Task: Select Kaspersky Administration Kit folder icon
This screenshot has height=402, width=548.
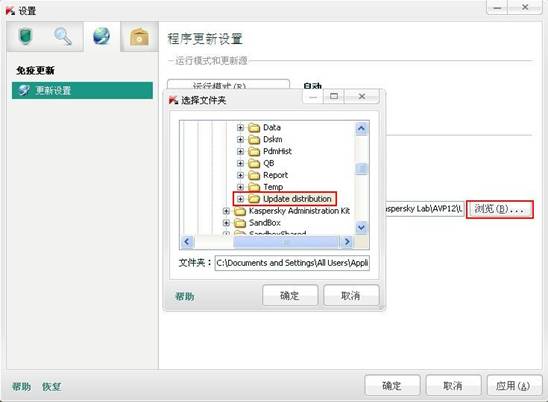Action: point(240,211)
